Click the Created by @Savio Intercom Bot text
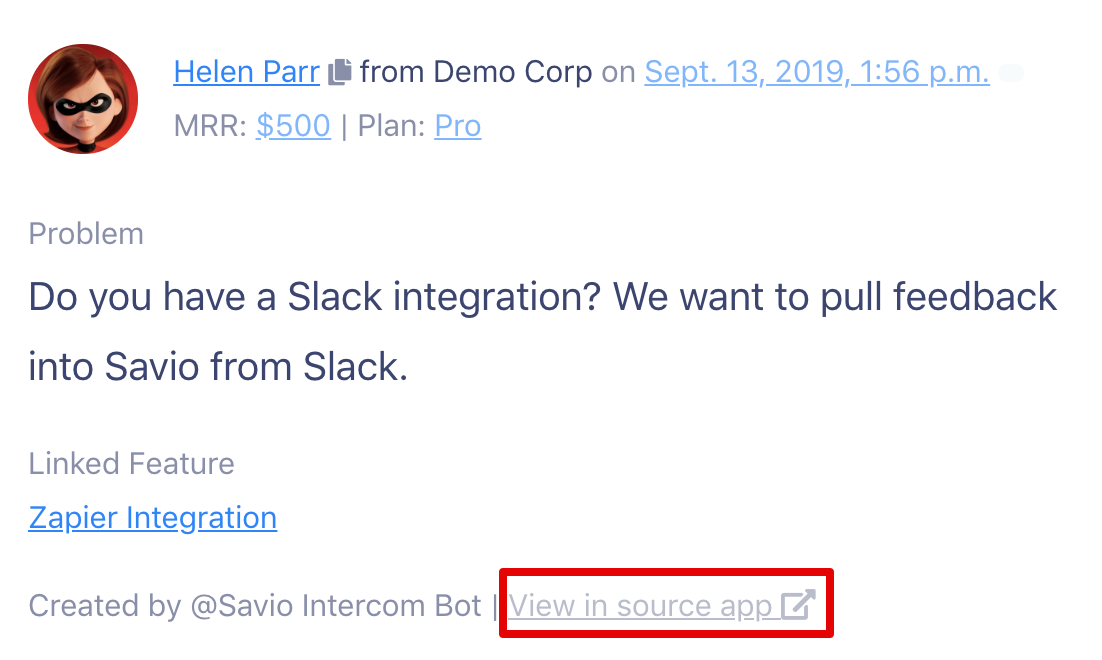The image size is (1102, 660). [x=254, y=606]
